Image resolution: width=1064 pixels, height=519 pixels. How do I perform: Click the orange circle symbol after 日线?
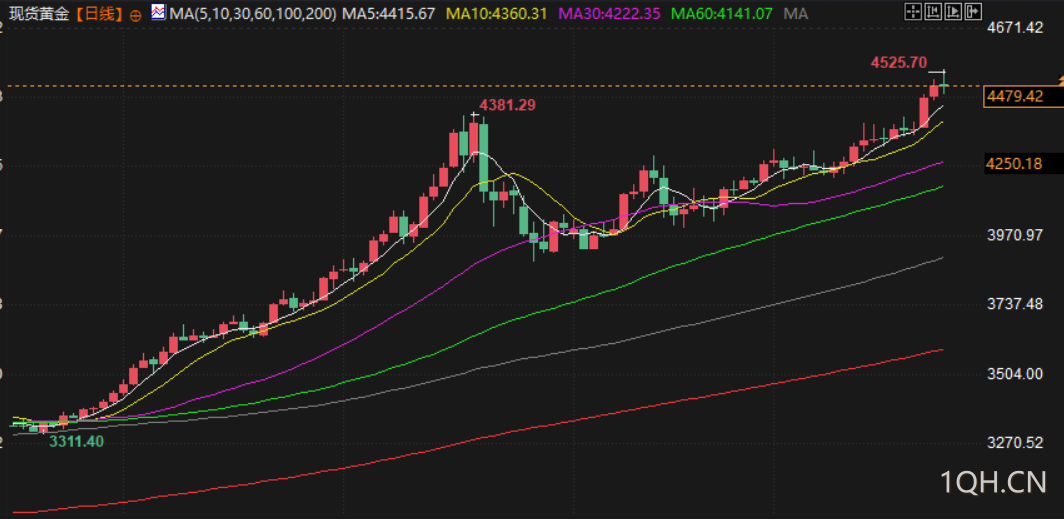[135, 15]
